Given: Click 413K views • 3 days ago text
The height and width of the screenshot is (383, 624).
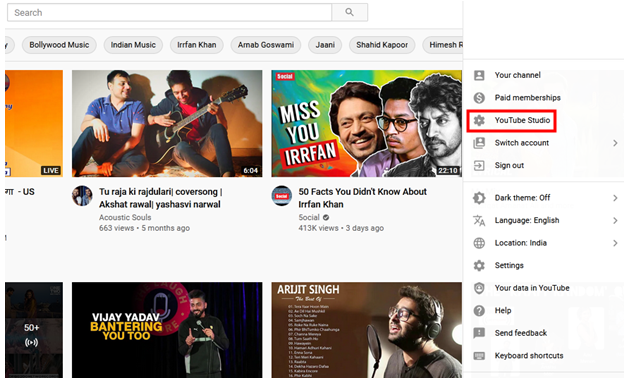Looking at the screenshot, I should (x=341, y=228).
